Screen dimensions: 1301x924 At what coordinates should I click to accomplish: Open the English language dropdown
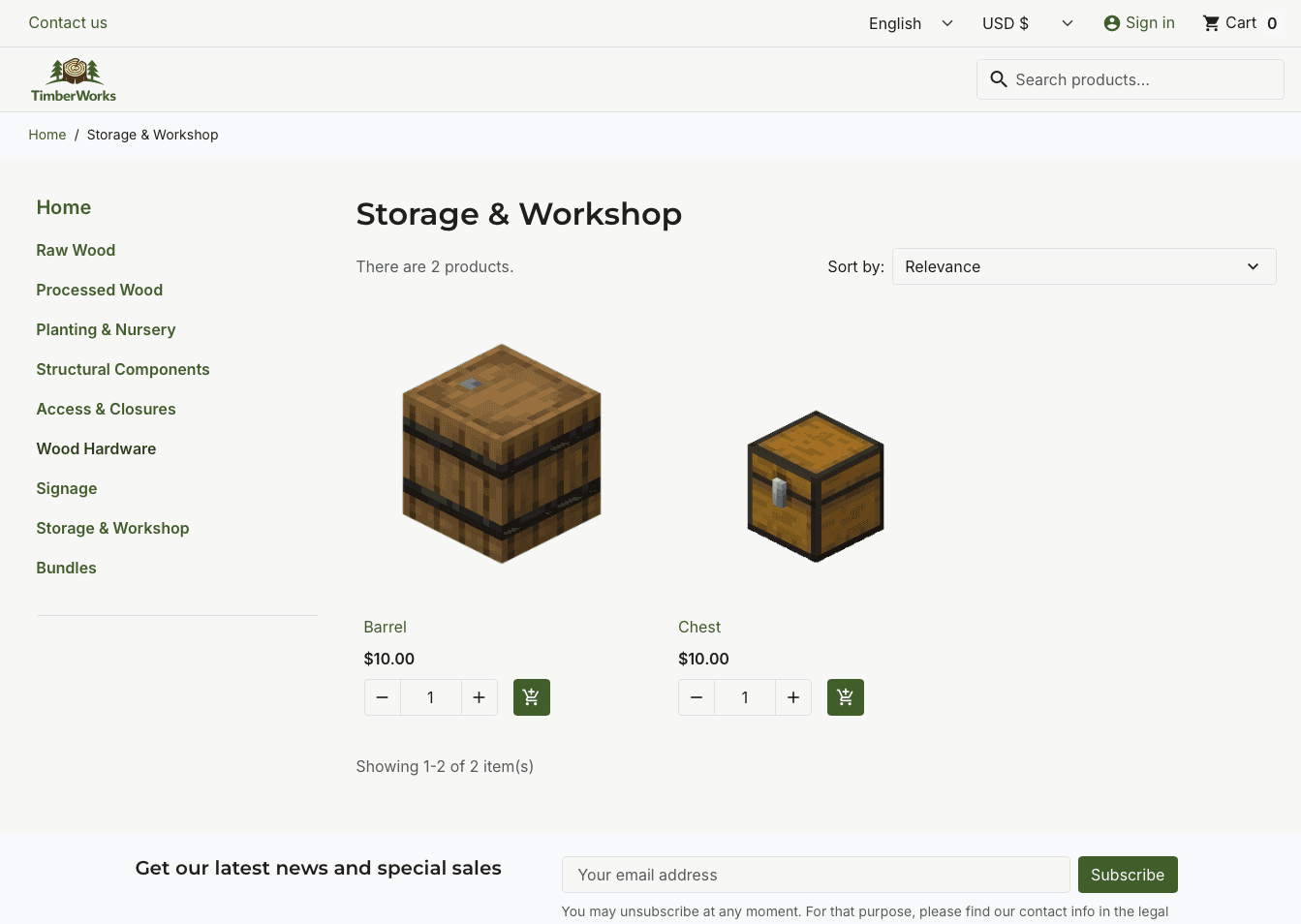tap(911, 23)
